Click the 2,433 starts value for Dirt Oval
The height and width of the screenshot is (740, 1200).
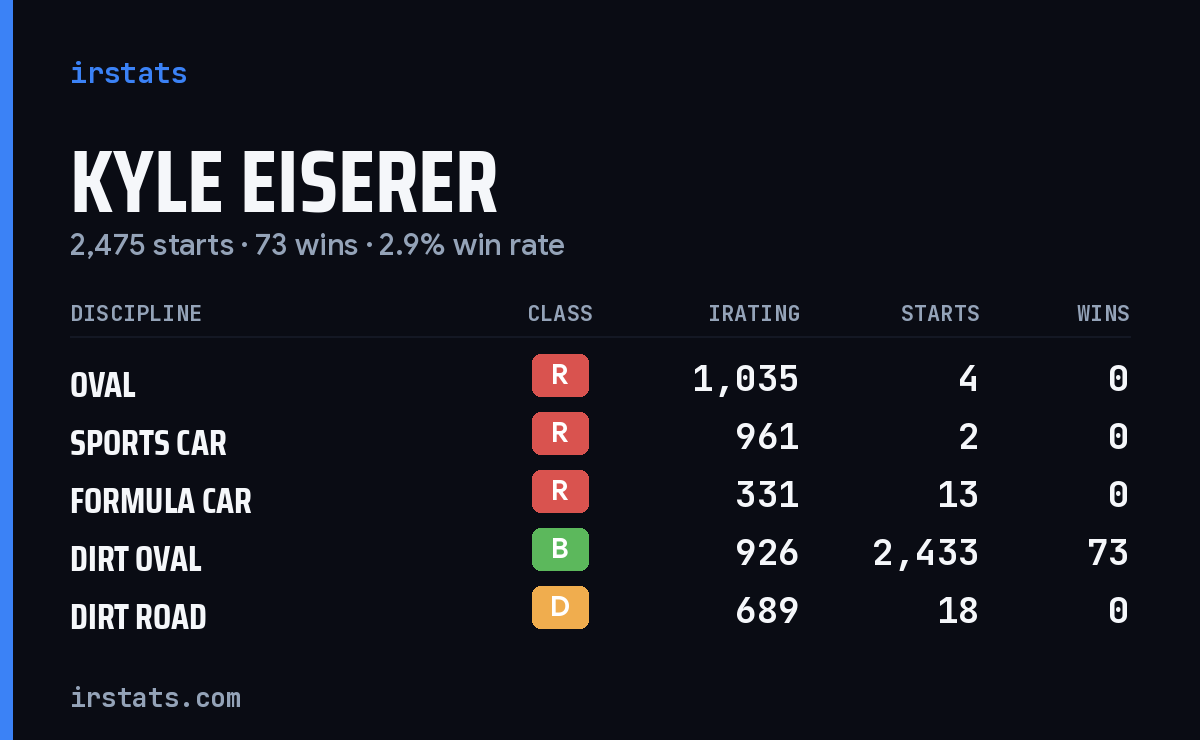926,553
